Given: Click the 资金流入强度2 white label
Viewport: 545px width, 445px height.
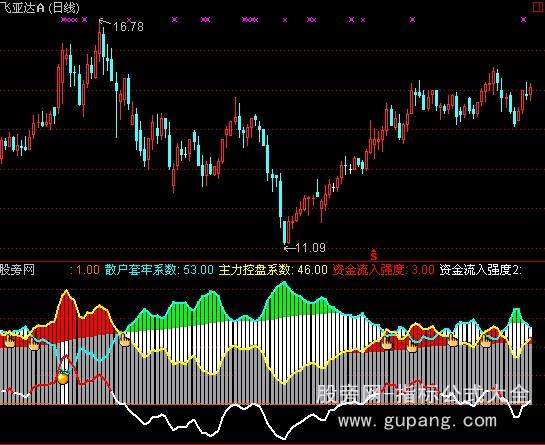Looking at the screenshot, I should click(481, 269).
